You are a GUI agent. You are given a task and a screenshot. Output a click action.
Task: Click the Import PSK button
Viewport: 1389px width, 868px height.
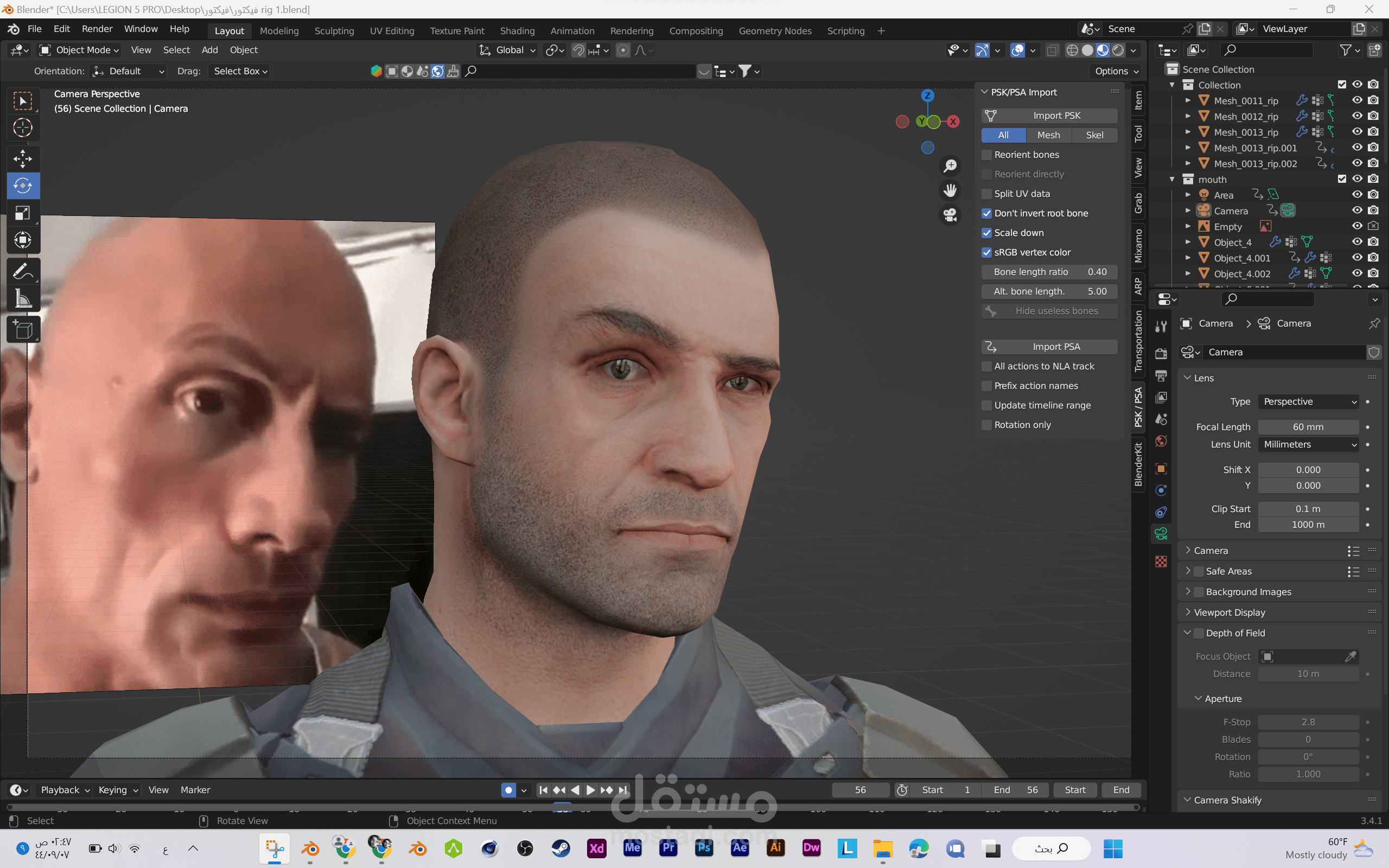[x=1049, y=116]
